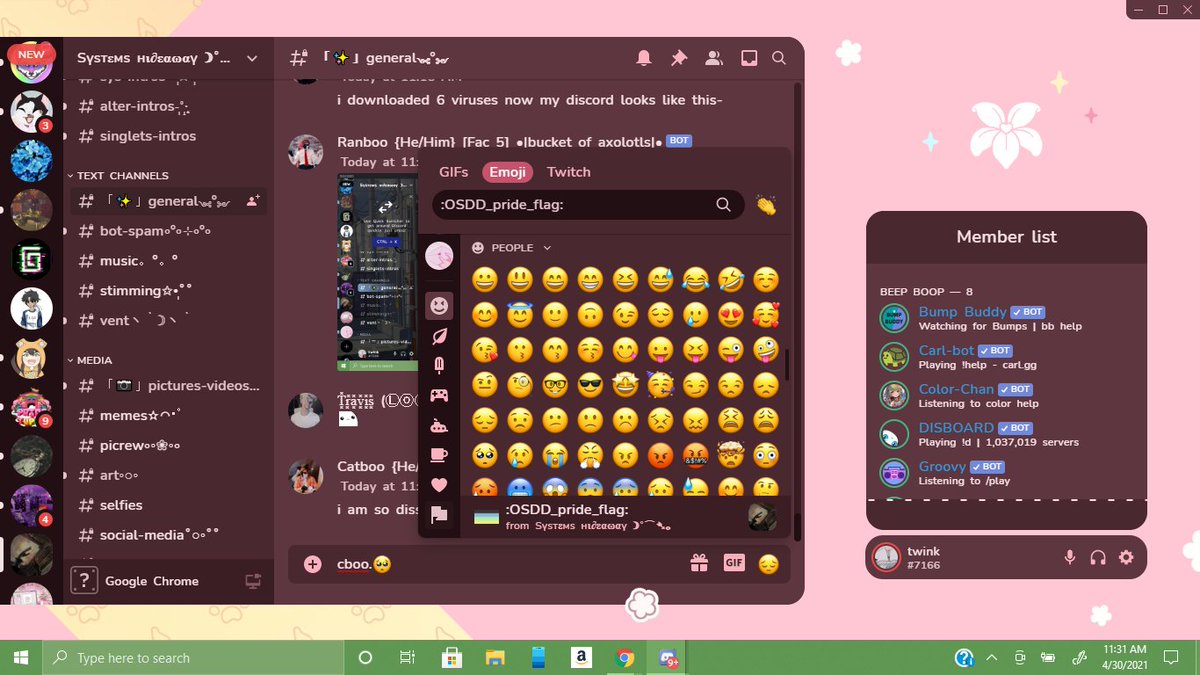Switch to Twitch tab
The height and width of the screenshot is (675, 1200).
point(569,172)
